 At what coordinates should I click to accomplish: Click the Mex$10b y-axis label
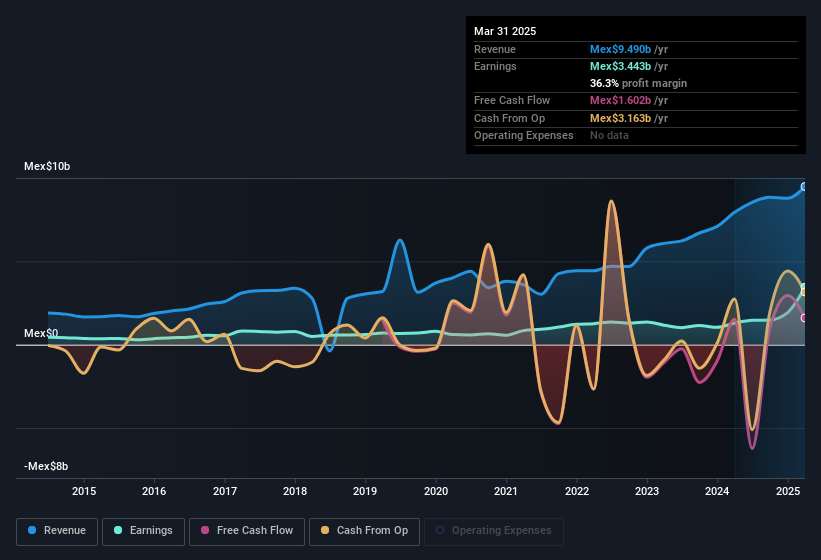tap(47, 166)
